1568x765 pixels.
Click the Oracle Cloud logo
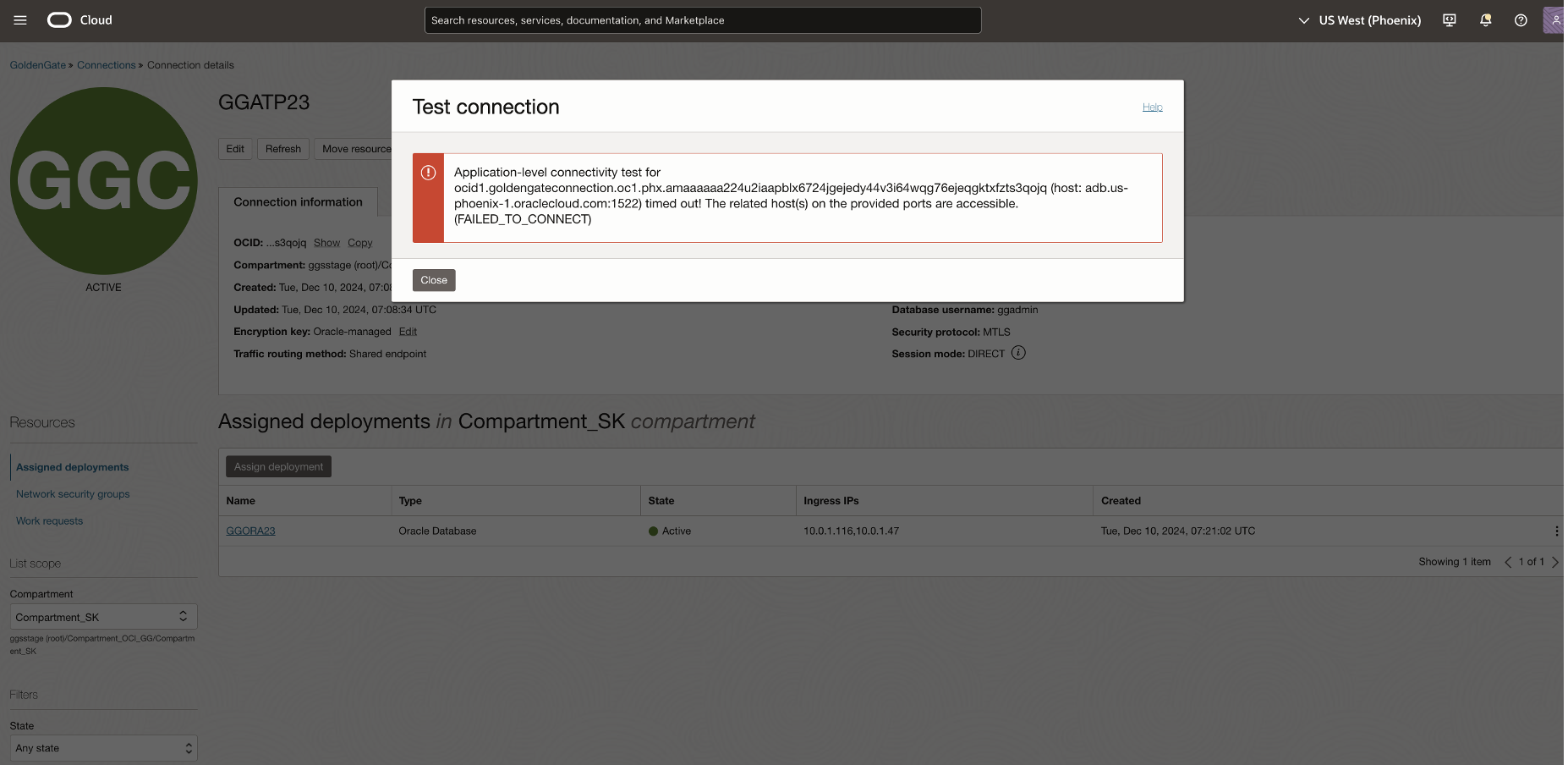(x=79, y=20)
